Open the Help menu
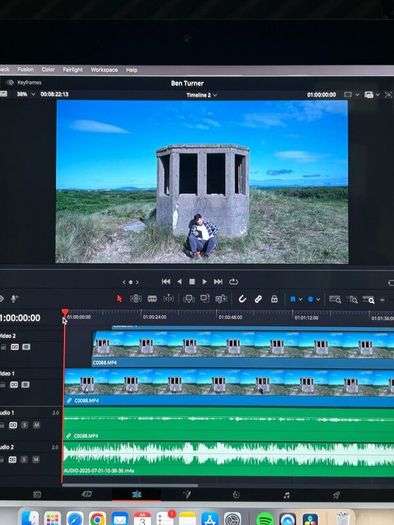 click(132, 70)
